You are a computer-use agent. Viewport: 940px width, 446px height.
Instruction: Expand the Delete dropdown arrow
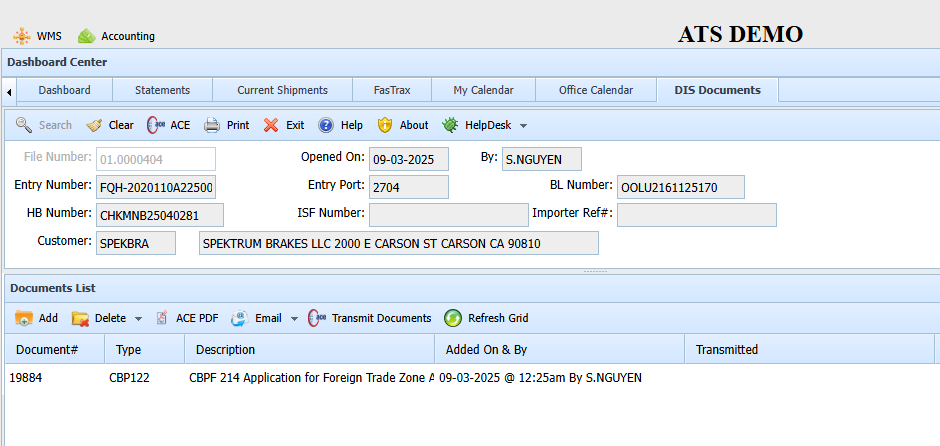[139, 319]
